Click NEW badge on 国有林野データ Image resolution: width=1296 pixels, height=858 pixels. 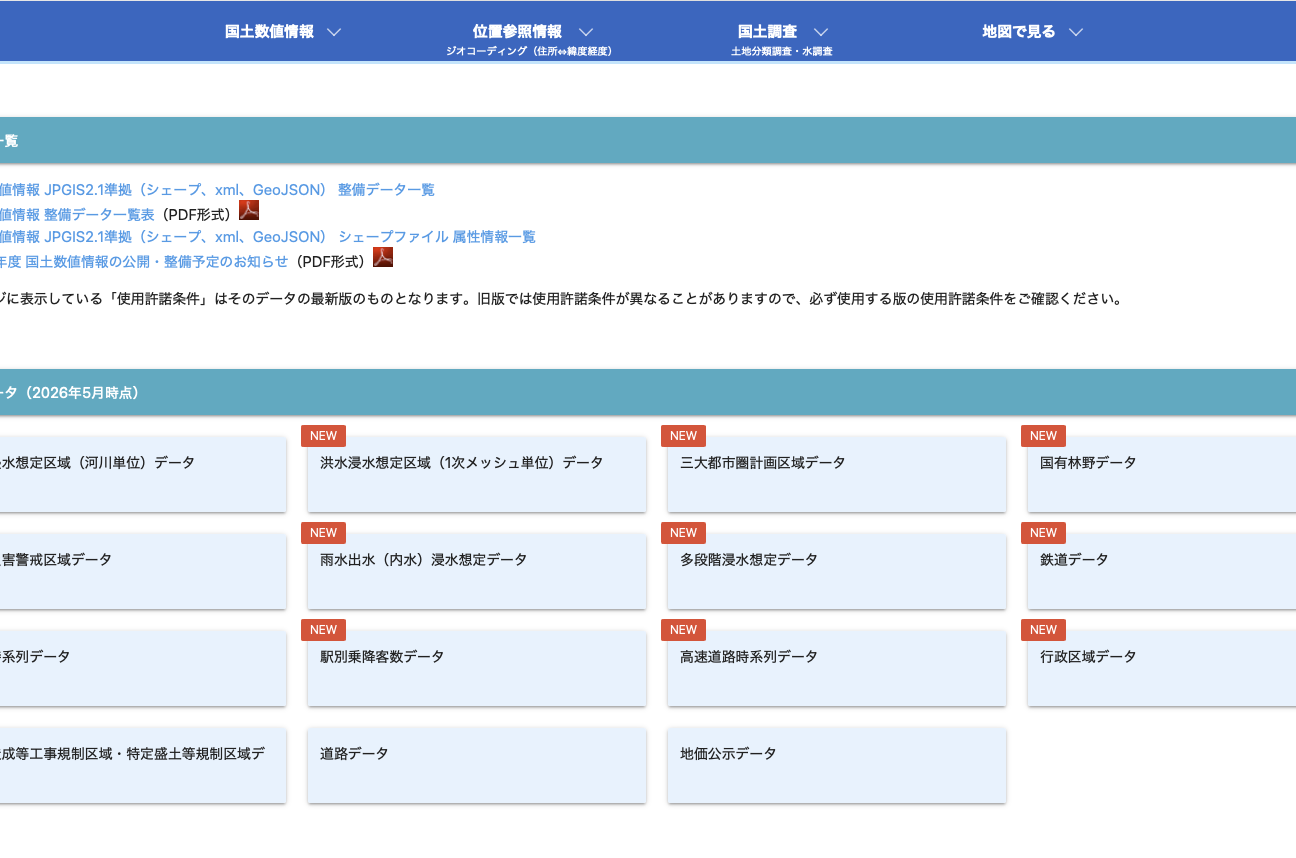1043,436
